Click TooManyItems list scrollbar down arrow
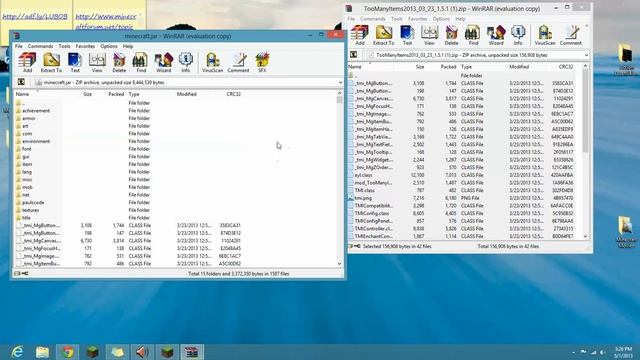Viewport: 640px width, 360px height. click(x=585, y=236)
